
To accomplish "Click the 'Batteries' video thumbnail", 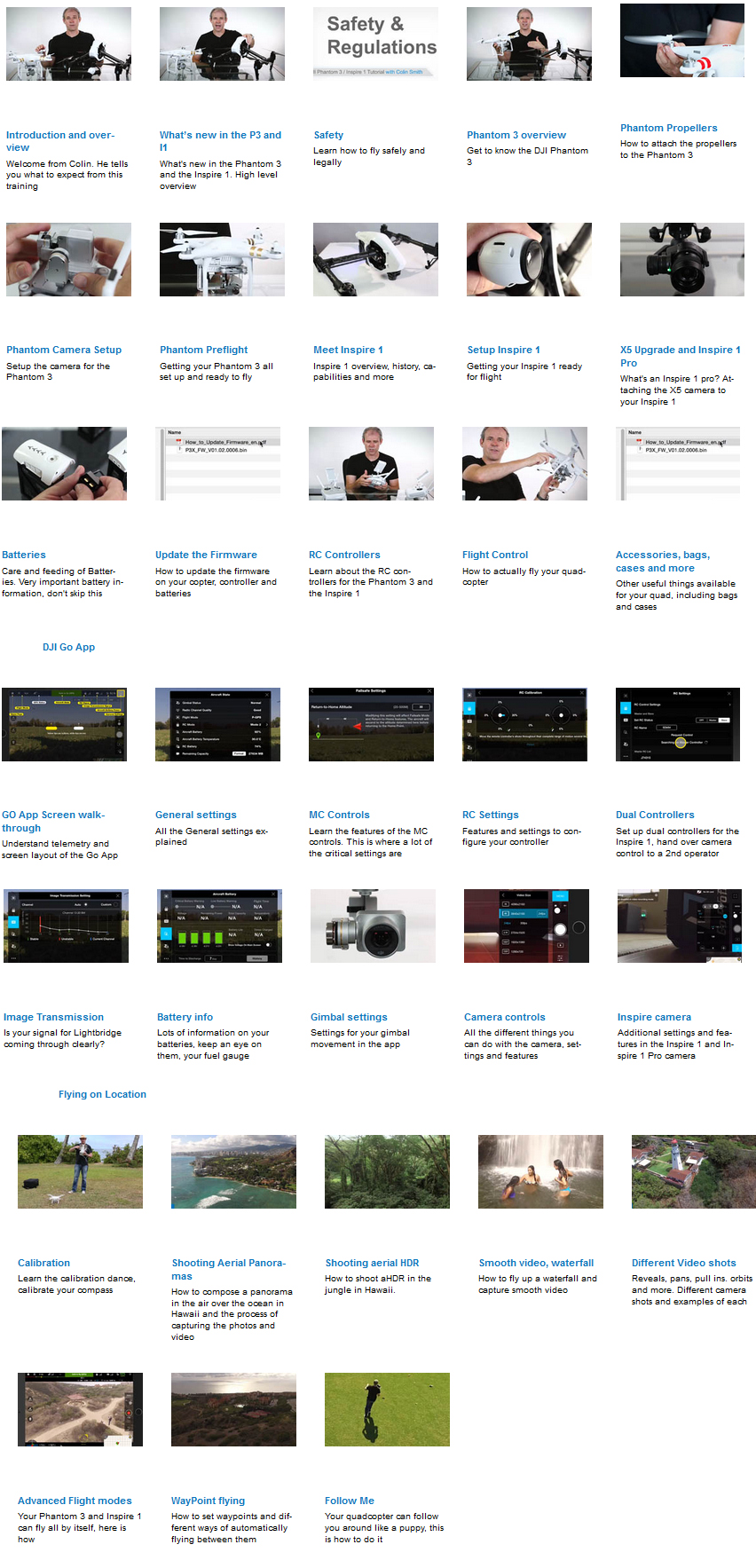I will (x=64, y=463).
